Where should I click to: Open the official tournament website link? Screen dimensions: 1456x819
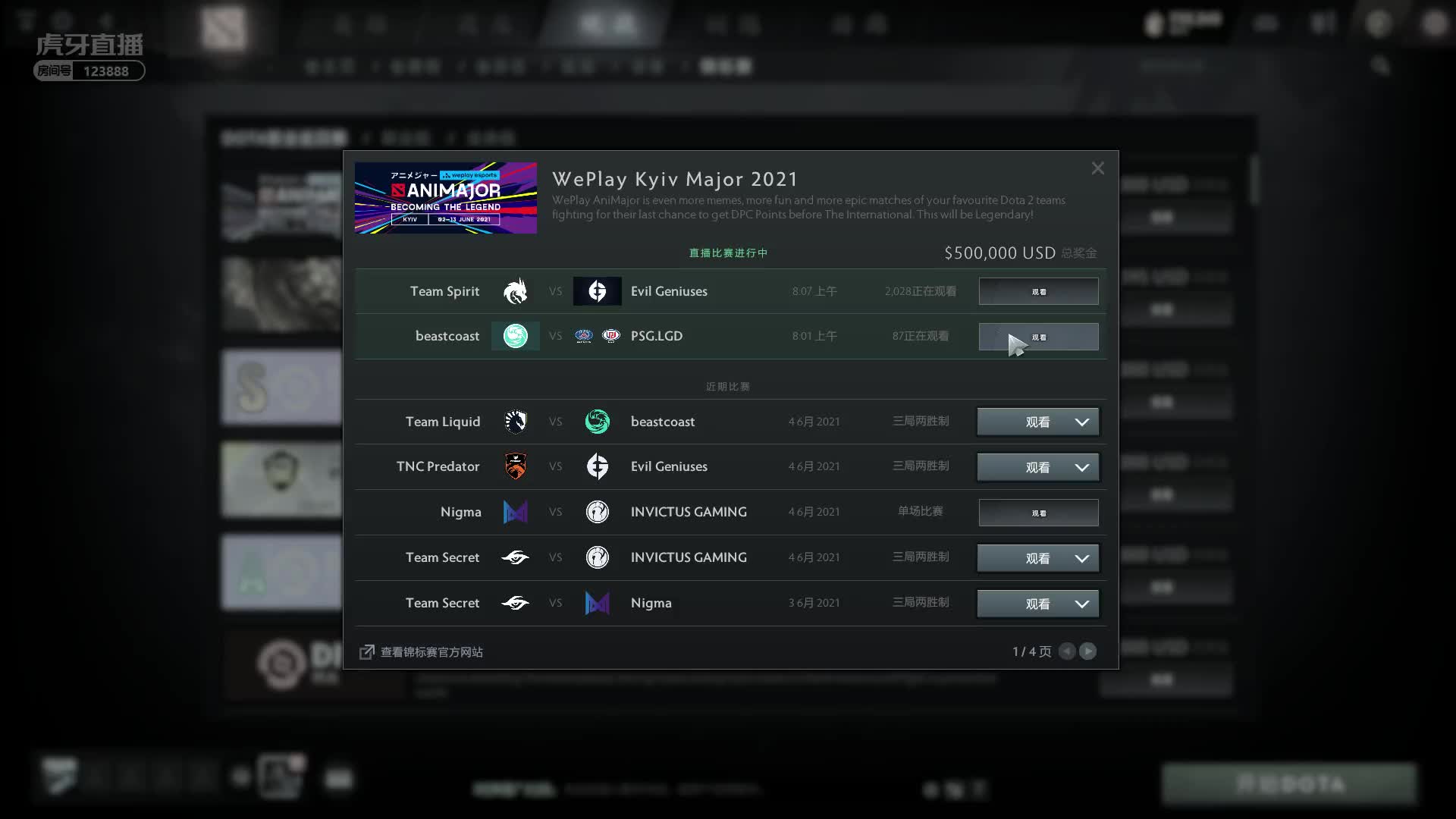(x=431, y=652)
